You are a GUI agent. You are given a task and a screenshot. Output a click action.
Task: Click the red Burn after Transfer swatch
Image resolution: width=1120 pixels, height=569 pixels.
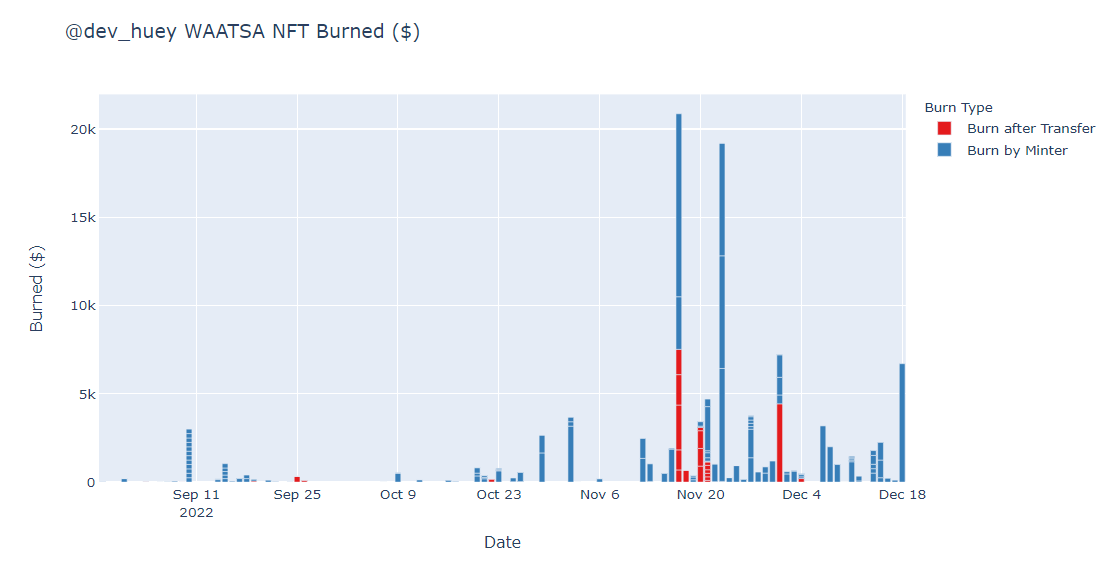(x=944, y=129)
